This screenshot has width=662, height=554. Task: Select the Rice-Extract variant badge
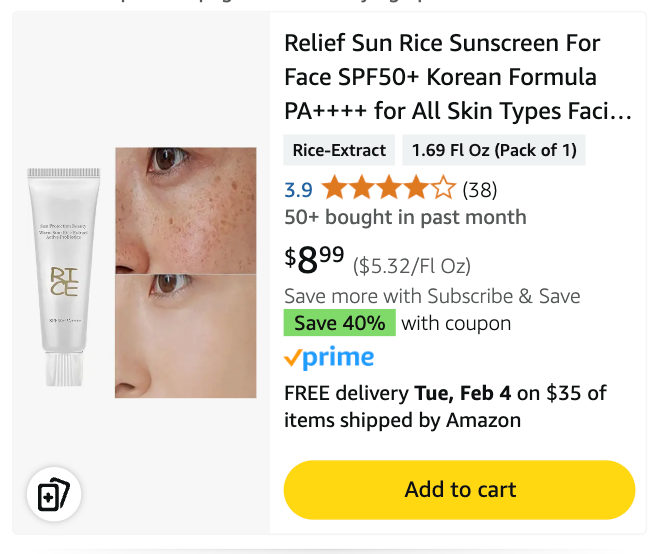pyautogui.click(x=339, y=150)
